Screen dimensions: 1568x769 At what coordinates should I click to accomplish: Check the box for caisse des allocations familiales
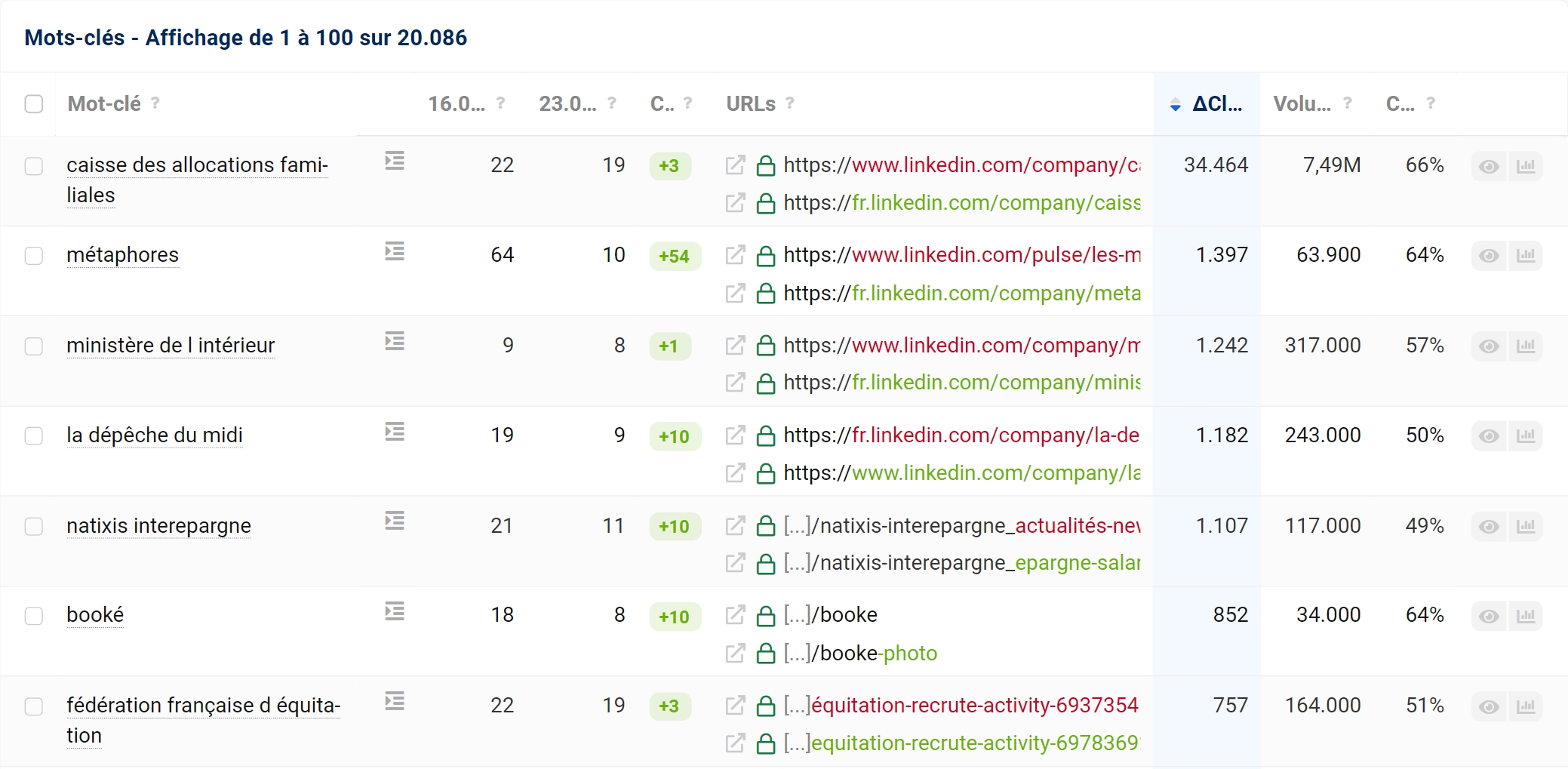(x=34, y=166)
